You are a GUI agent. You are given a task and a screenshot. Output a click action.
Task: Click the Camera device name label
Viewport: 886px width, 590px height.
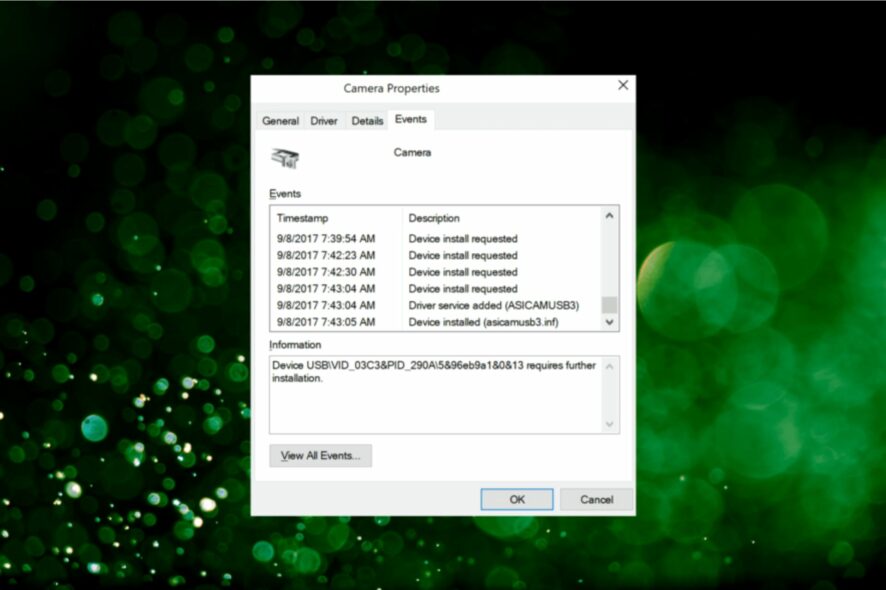coord(412,153)
